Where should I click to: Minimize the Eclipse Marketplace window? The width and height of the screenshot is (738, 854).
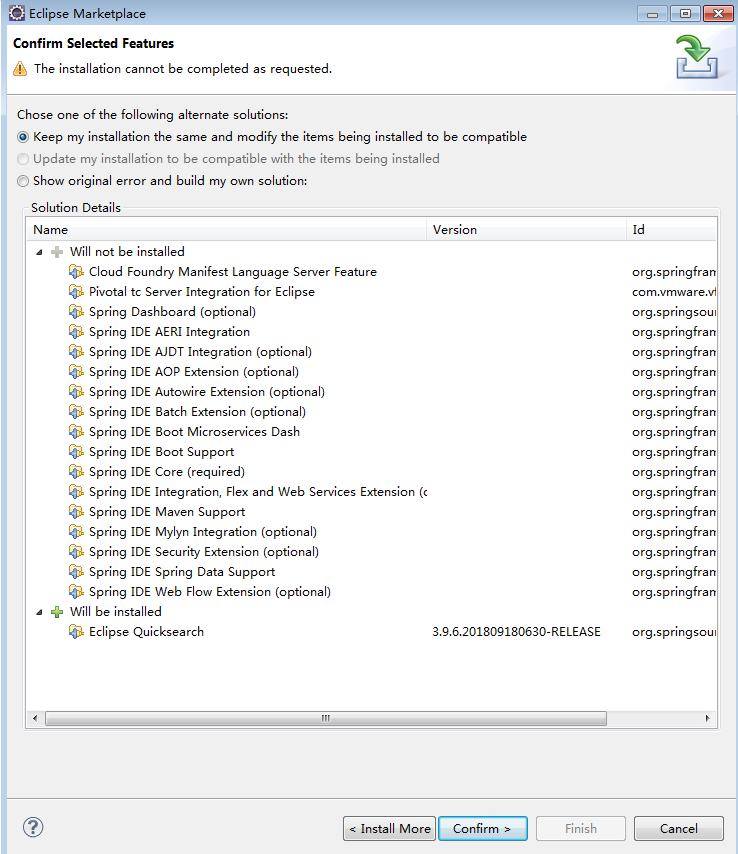[652, 14]
